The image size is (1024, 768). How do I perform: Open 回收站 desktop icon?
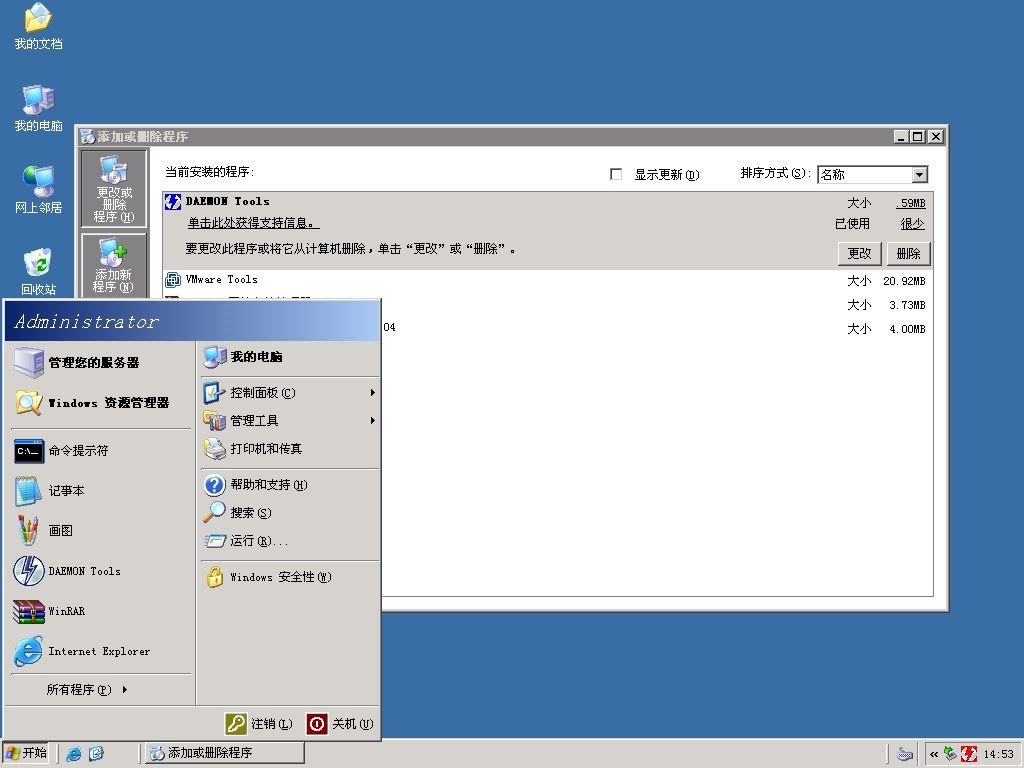[38, 271]
